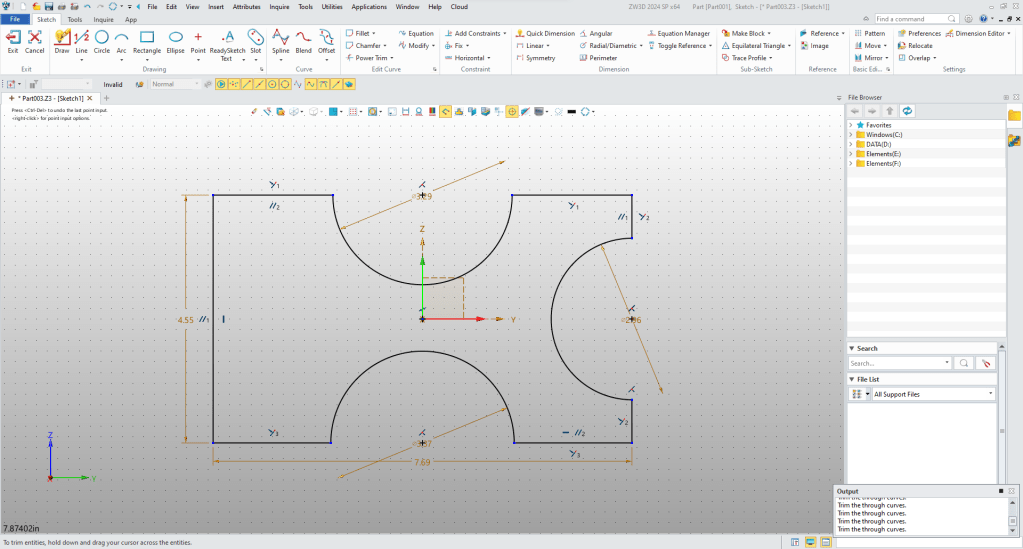Viewport: 1023px width, 549px height.
Task: Toggle the last highlighted snap filter button
Action: [x=351, y=84]
